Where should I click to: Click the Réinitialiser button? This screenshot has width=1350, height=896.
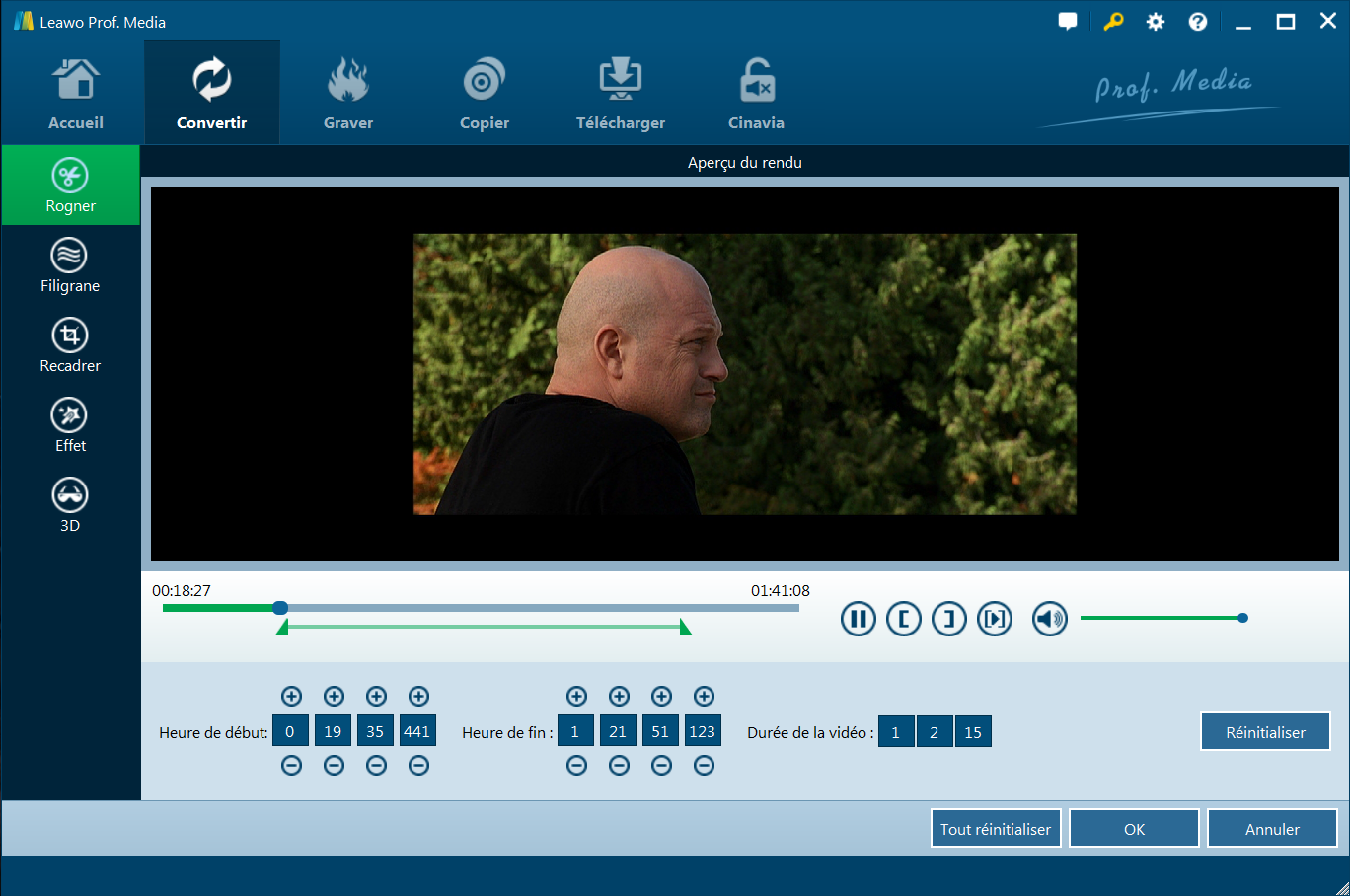click(1265, 732)
